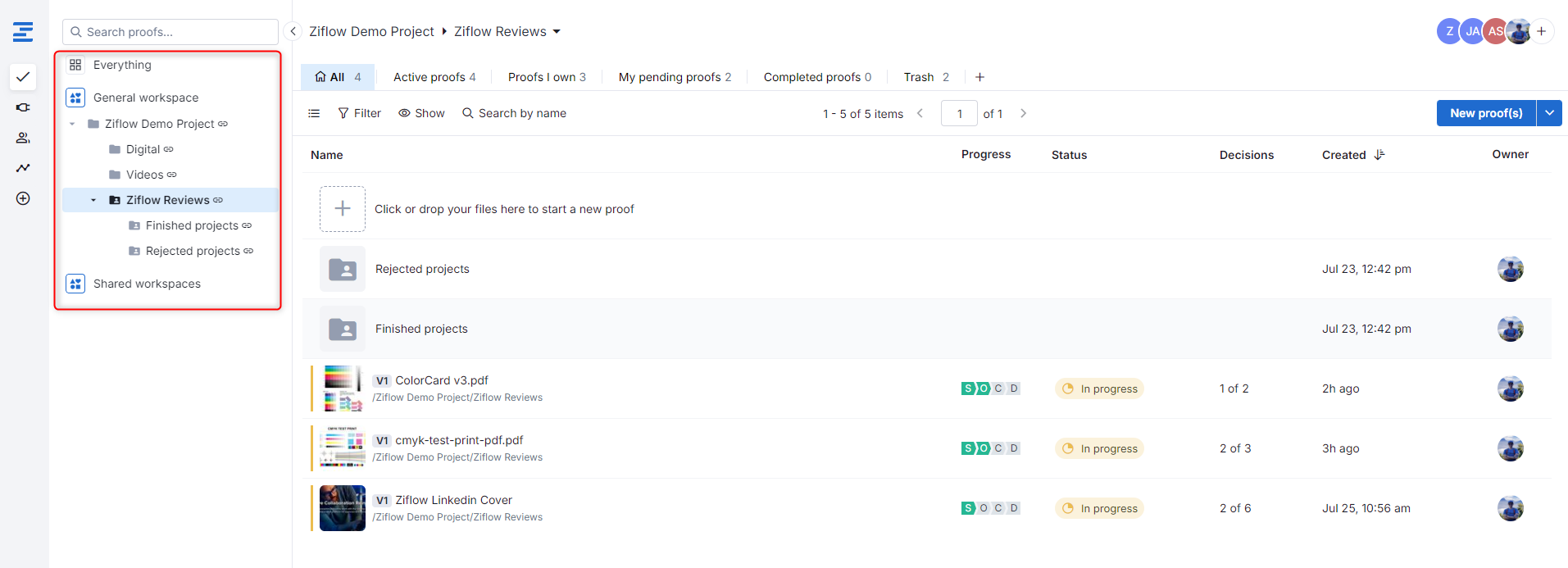Viewport: 1568px width, 568px height.
Task: Open the cmyk-test-print-pdf.pdf thumbnail
Action: pos(343,448)
